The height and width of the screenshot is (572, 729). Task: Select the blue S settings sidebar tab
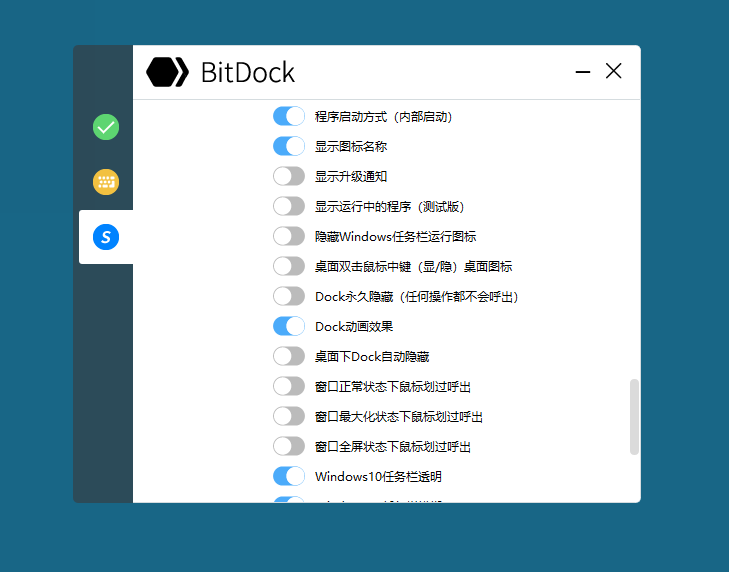[106, 237]
